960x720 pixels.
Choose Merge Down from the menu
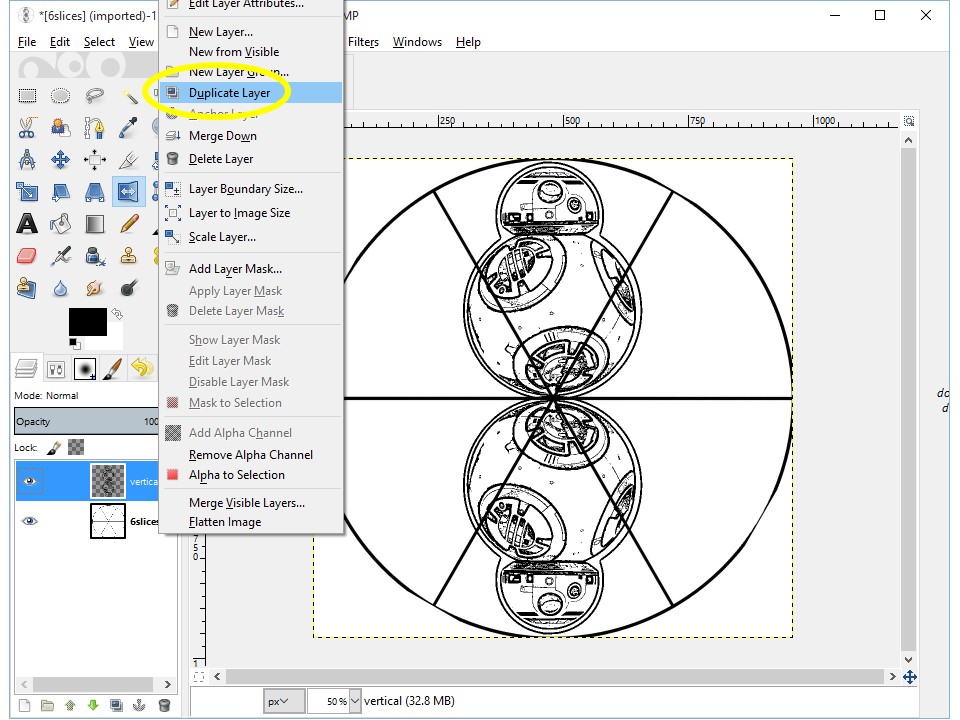point(251,136)
